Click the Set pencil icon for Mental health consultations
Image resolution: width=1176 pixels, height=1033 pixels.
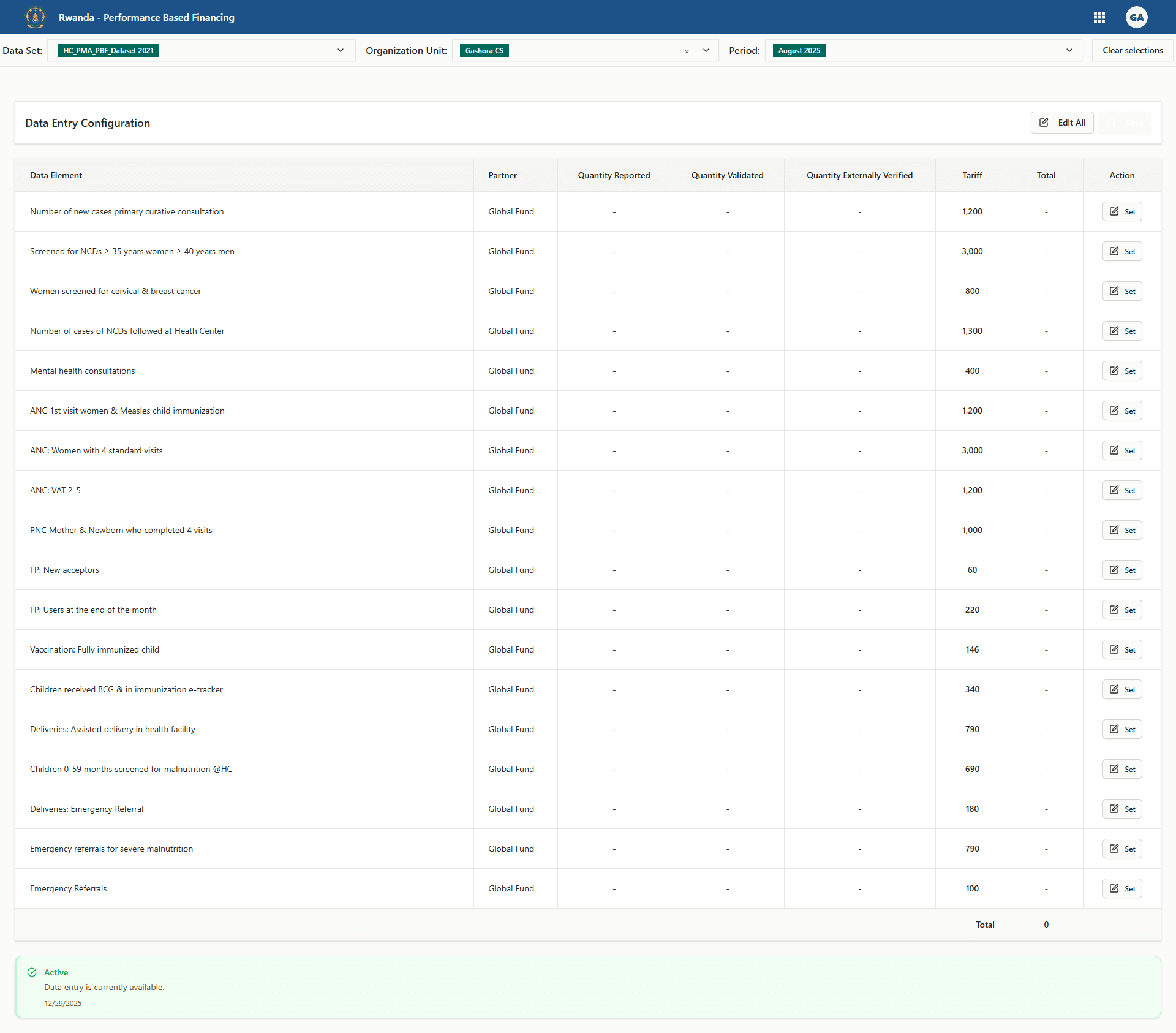[x=1114, y=370]
